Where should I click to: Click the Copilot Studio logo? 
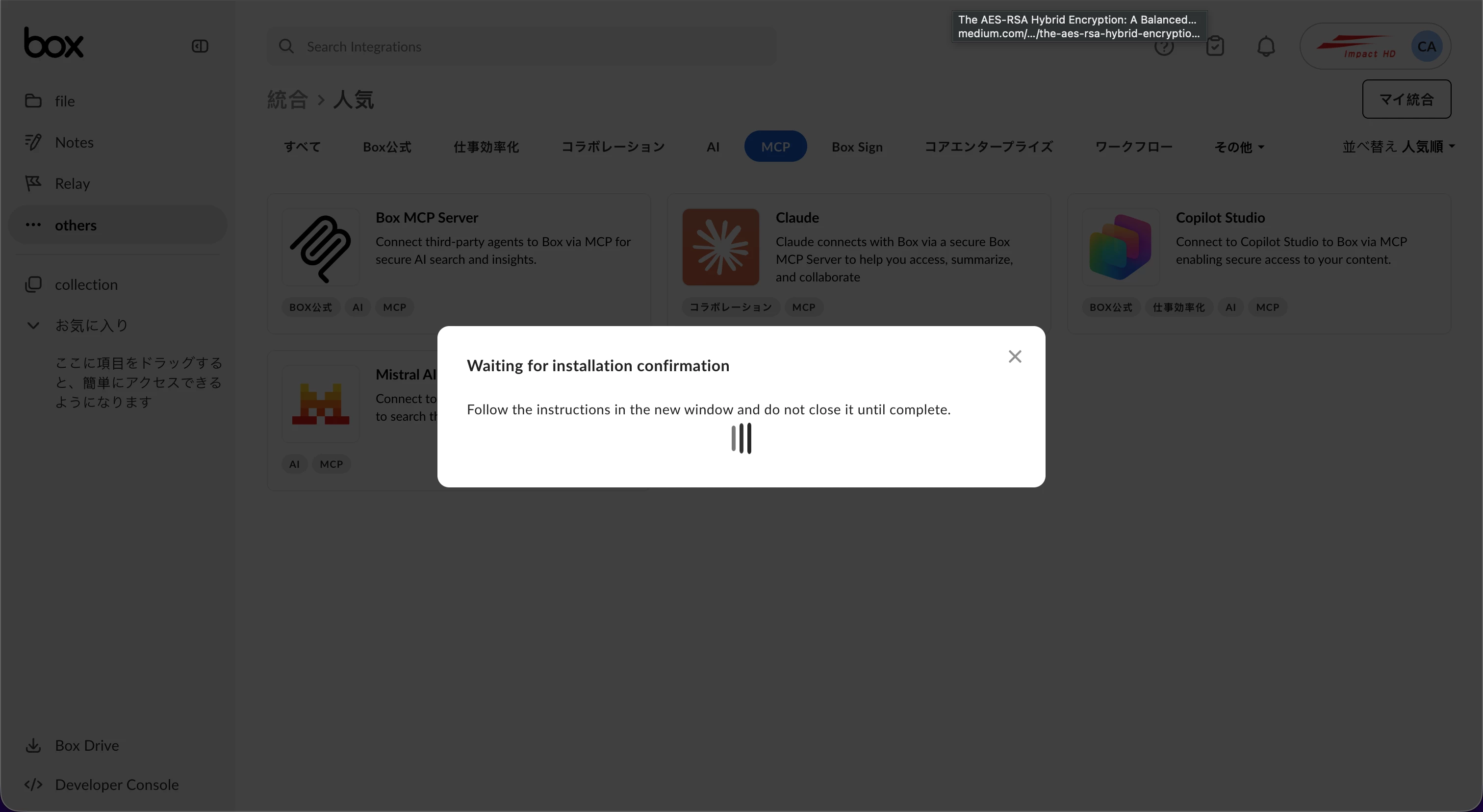point(1120,248)
